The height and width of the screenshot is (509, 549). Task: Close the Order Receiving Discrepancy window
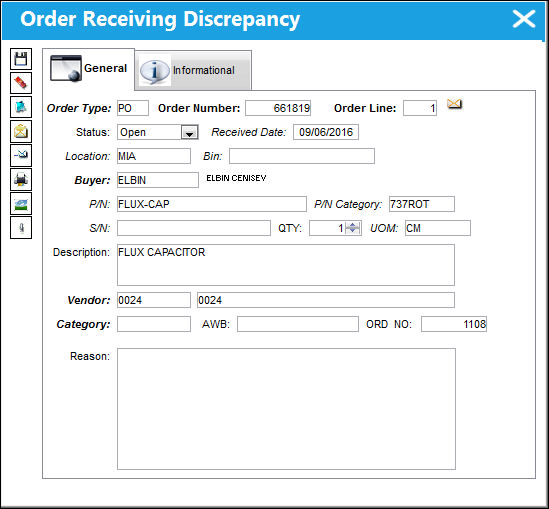pyautogui.click(x=523, y=19)
